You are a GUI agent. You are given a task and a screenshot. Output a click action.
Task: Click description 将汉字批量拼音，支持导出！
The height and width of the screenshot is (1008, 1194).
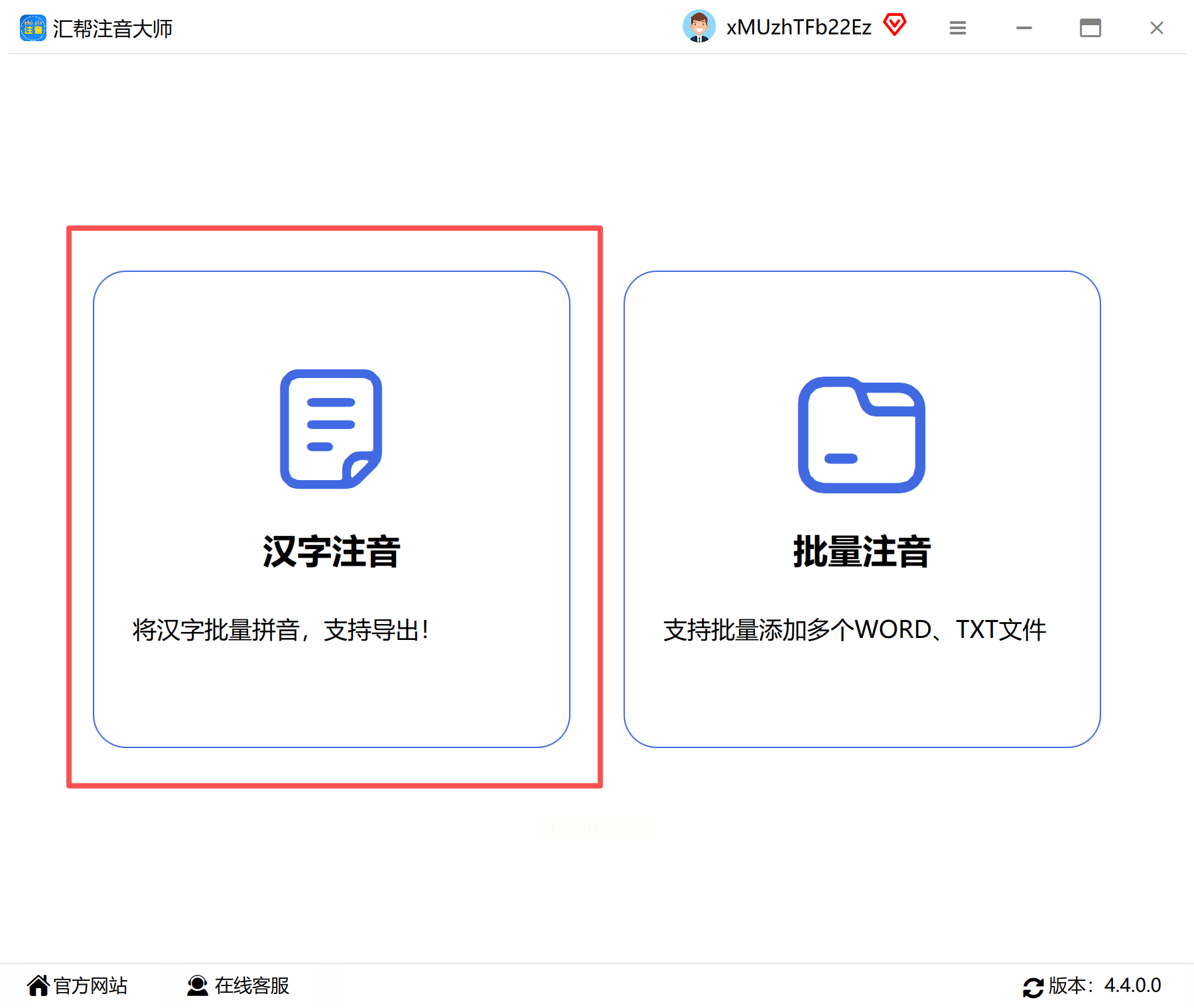[x=281, y=629]
